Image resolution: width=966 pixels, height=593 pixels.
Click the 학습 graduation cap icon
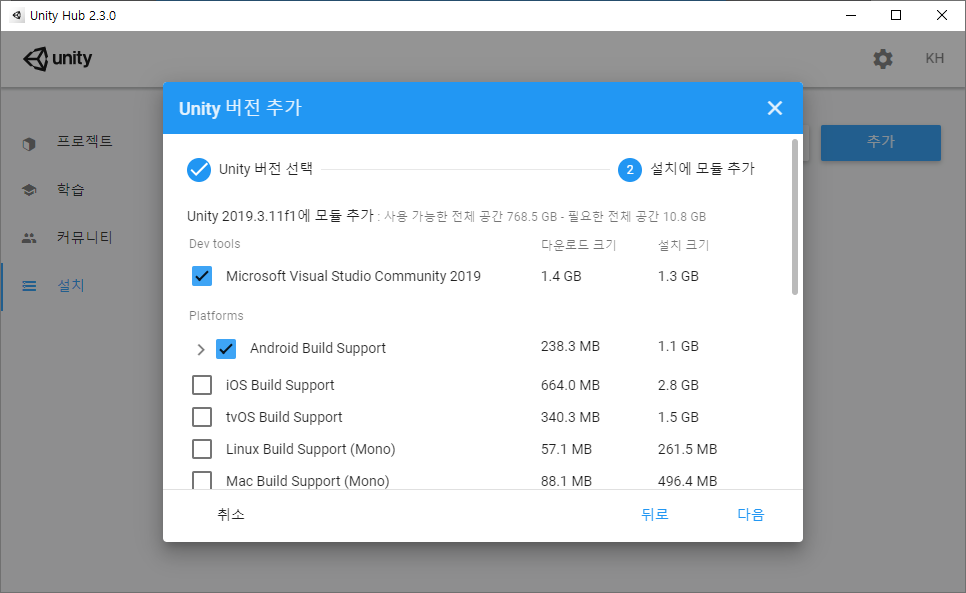pos(29,190)
